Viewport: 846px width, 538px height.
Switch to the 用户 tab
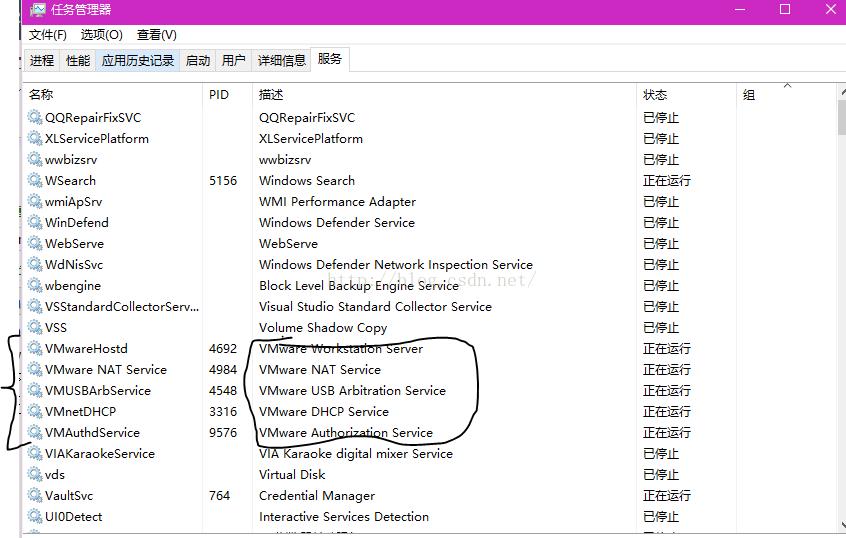[x=234, y=60]
